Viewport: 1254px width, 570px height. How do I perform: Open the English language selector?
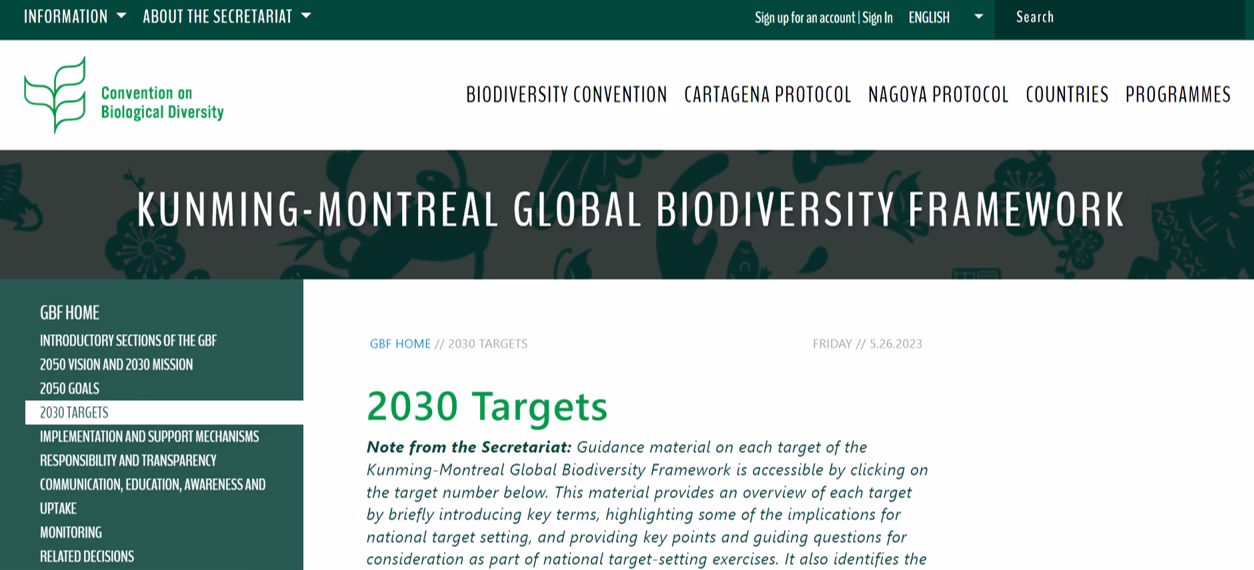(945, 17)
